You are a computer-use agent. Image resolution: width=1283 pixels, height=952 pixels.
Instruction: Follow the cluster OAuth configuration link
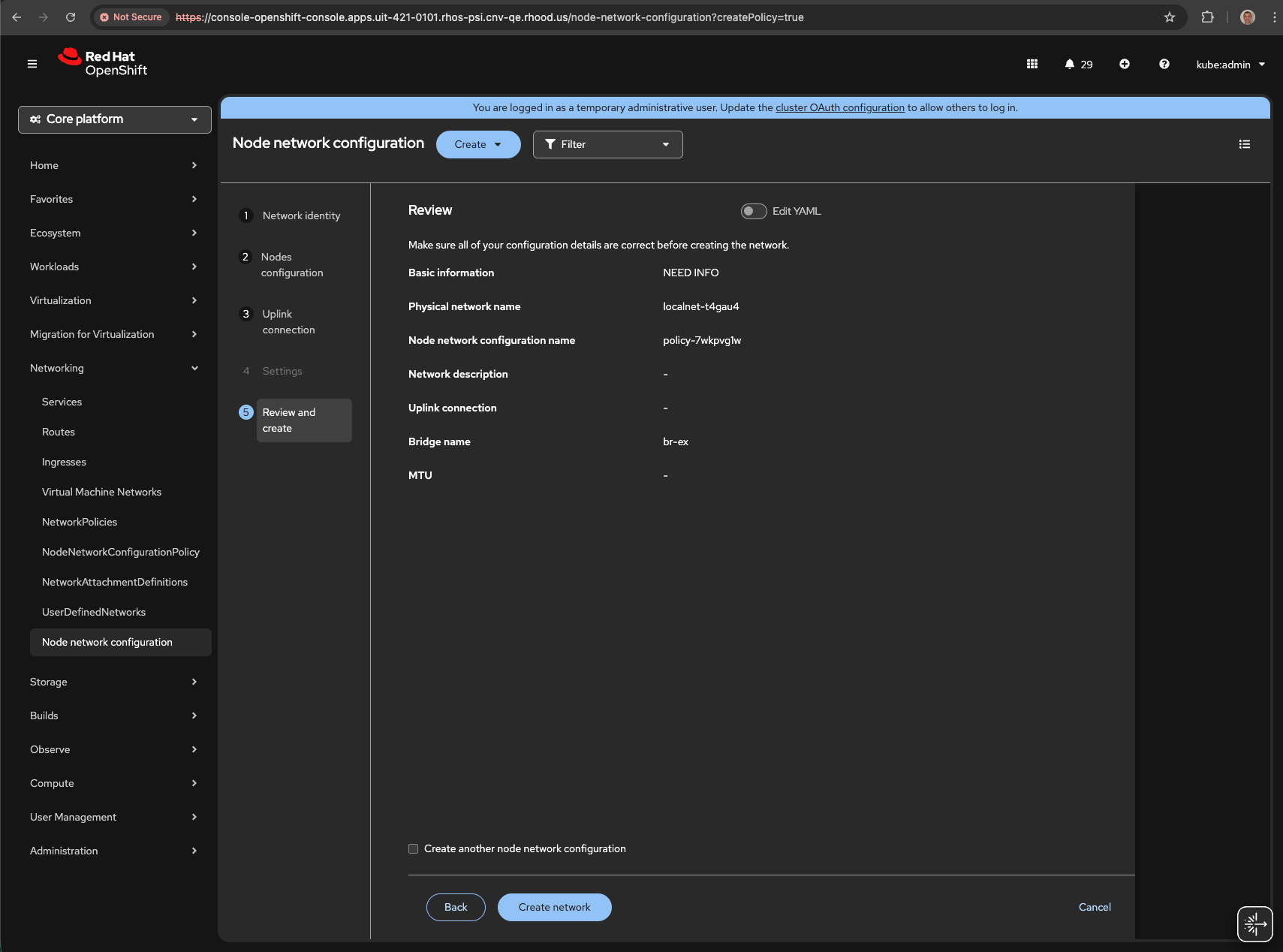pos(839,108)
